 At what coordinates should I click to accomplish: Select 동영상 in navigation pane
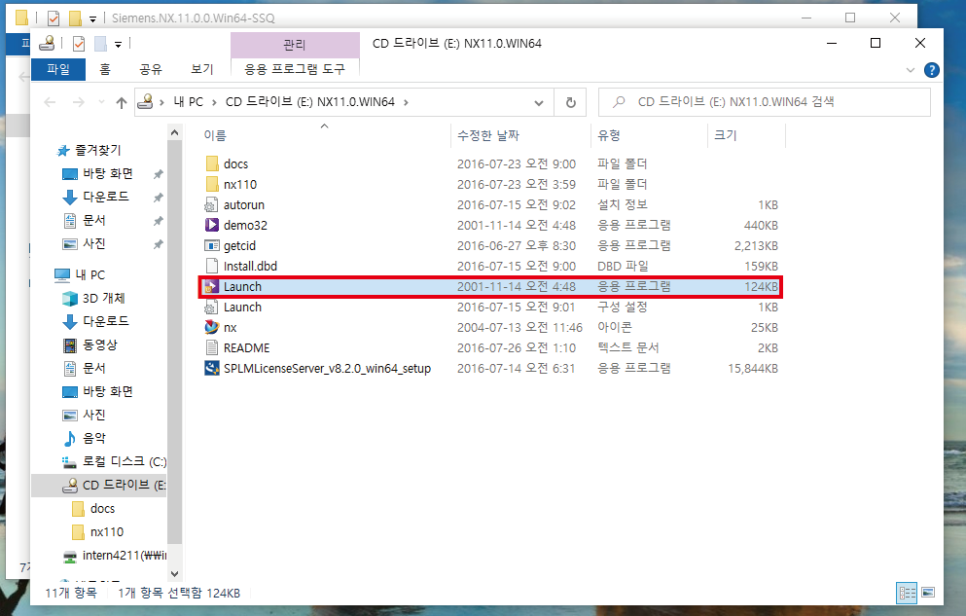pos(99,345)
